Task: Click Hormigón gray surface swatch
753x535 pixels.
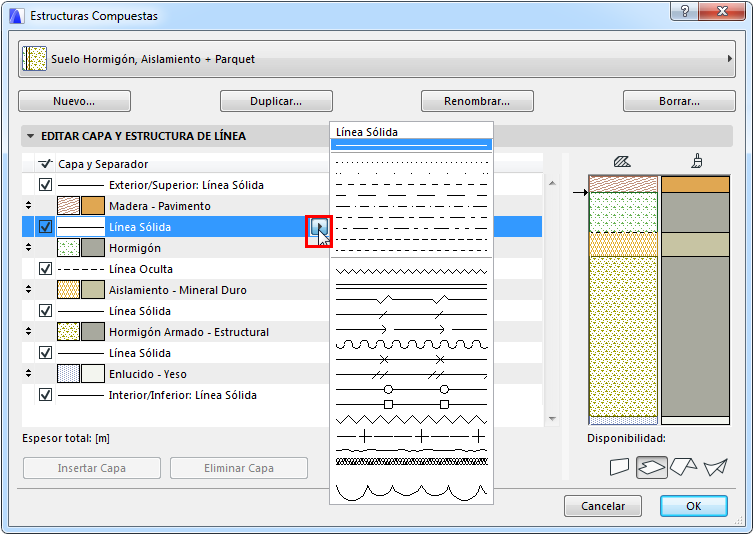Action: click(x=93, y=248)
